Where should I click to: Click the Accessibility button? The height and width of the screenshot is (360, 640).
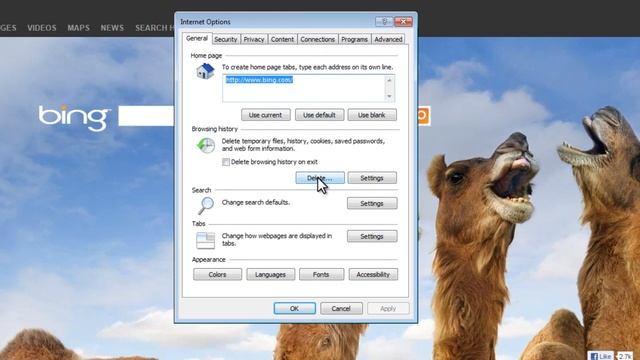(373, 275)
